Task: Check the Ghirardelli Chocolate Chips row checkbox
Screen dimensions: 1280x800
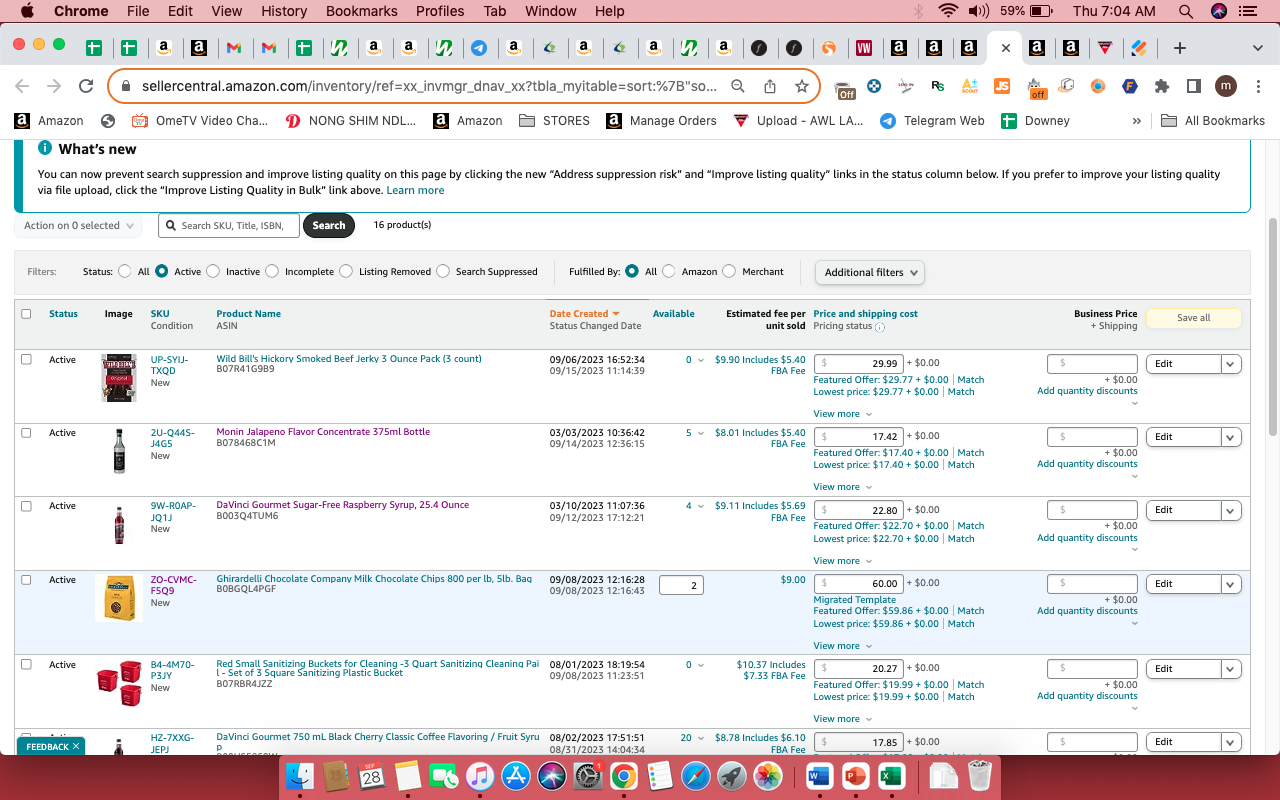Action: tap(27, 580)
